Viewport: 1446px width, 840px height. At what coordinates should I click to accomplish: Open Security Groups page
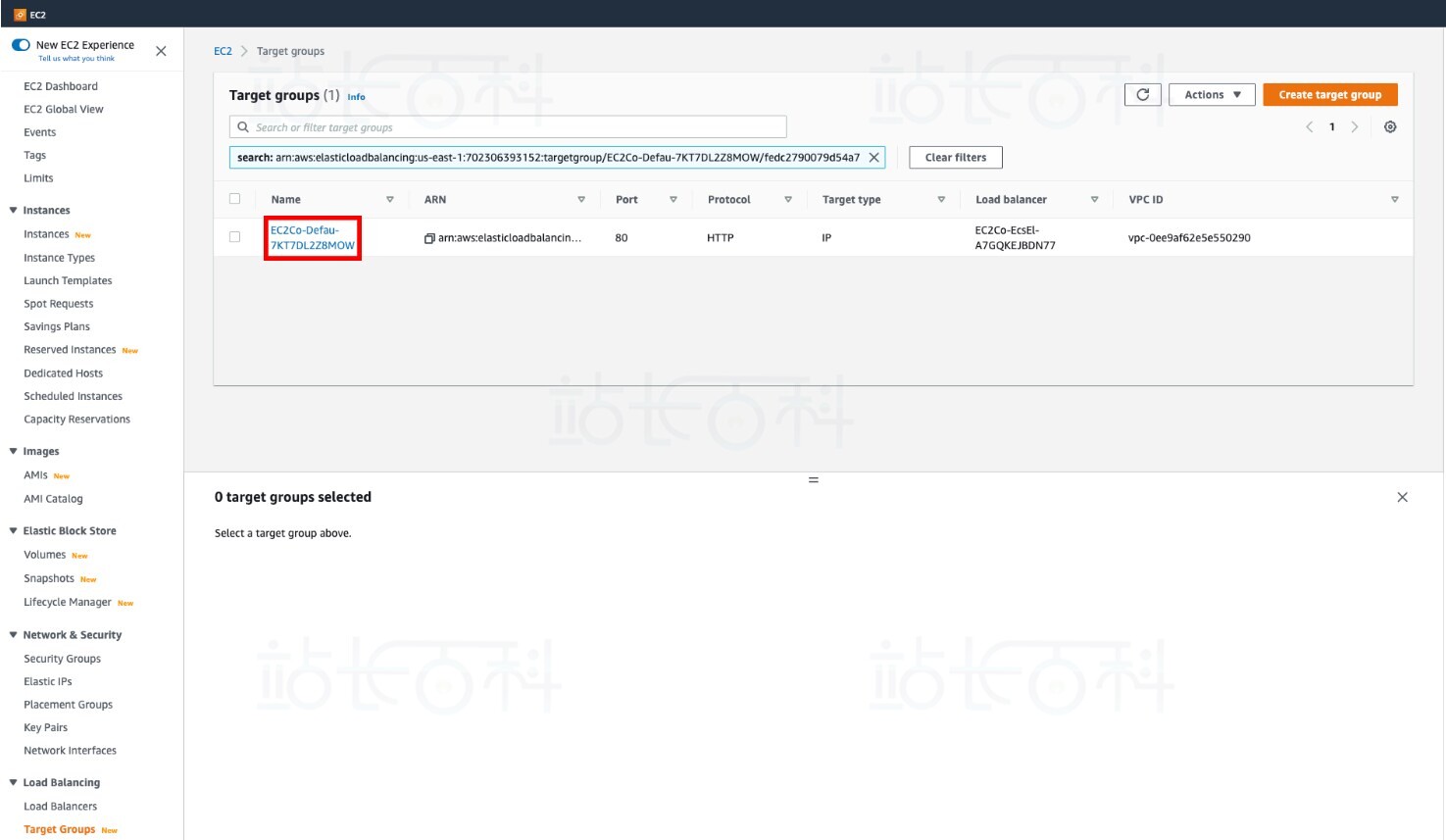(x=62, y=660)
